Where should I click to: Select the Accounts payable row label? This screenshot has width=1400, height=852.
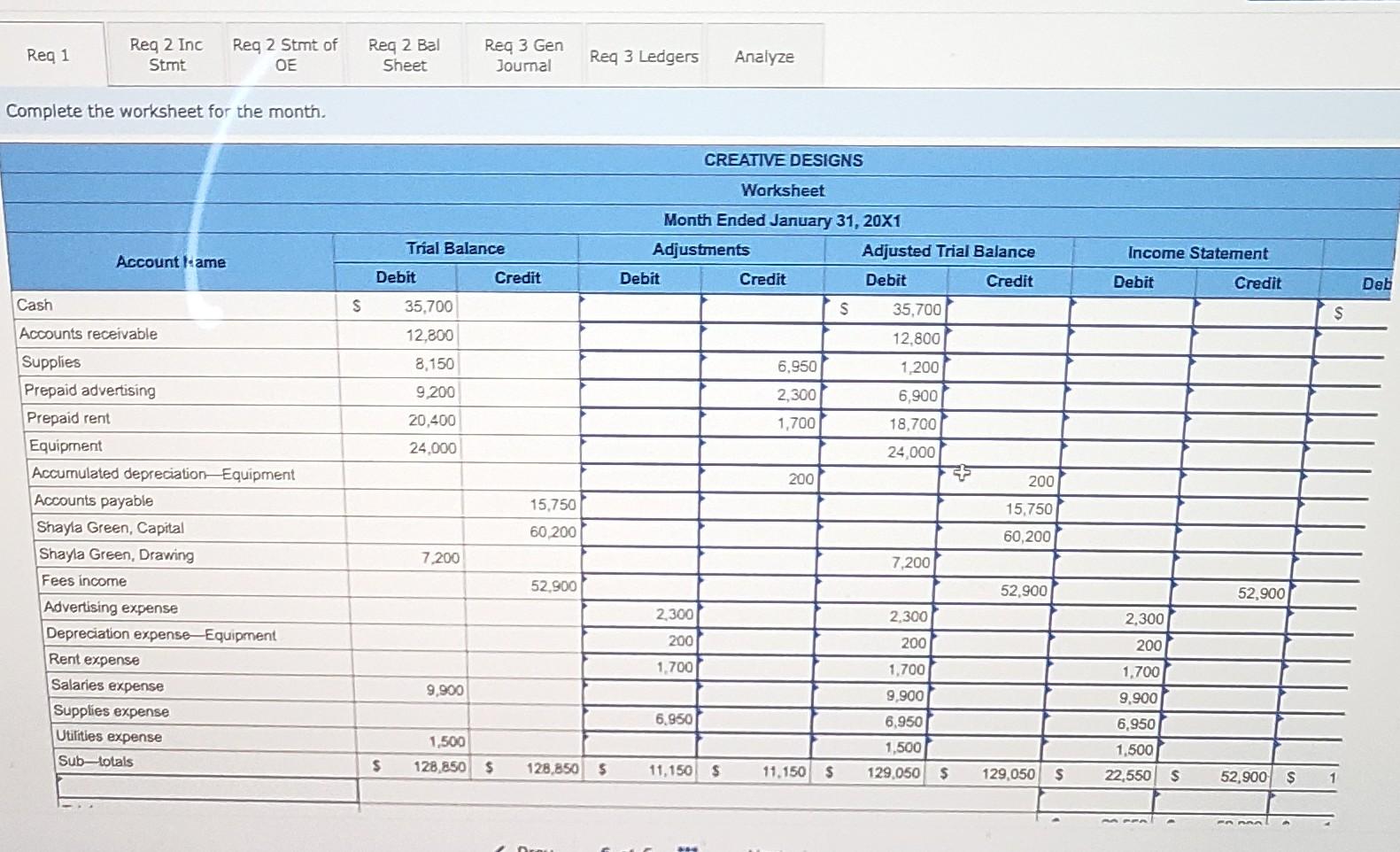(x=94, y=500)
